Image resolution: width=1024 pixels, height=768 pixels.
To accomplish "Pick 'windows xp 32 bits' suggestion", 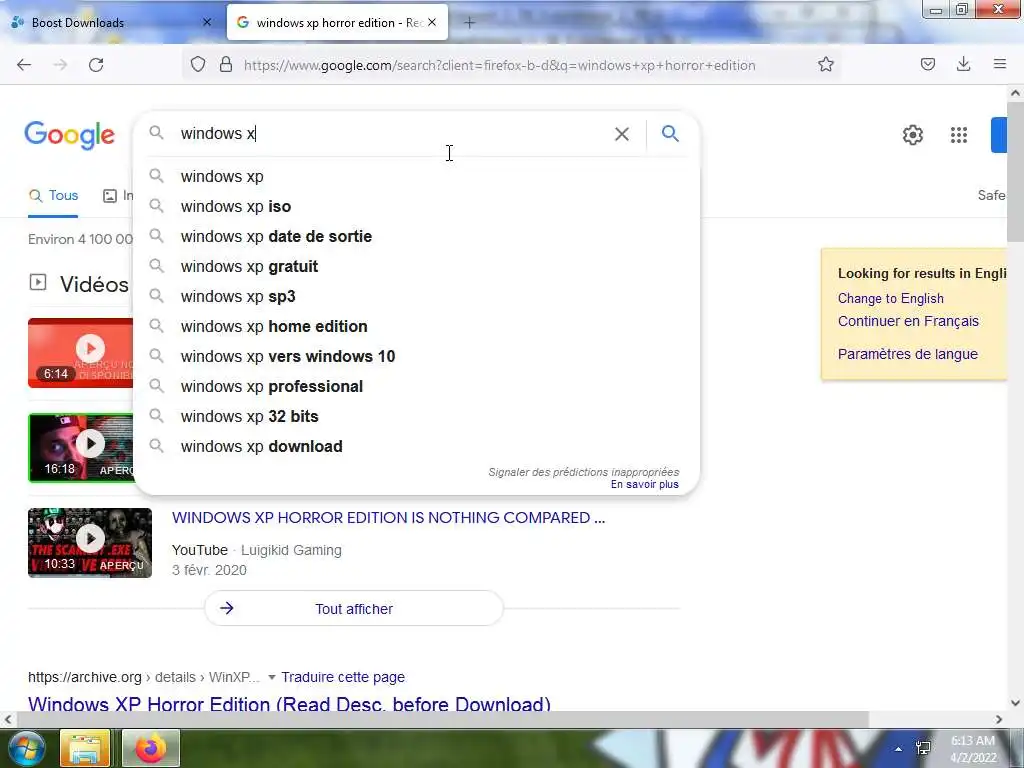I will (418, 417).
